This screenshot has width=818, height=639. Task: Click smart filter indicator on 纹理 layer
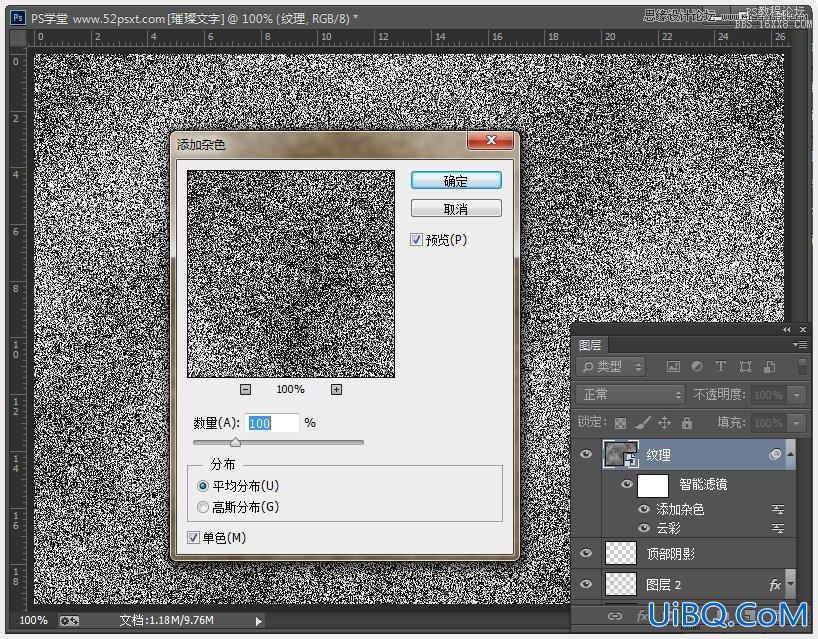tap(775, 455)
